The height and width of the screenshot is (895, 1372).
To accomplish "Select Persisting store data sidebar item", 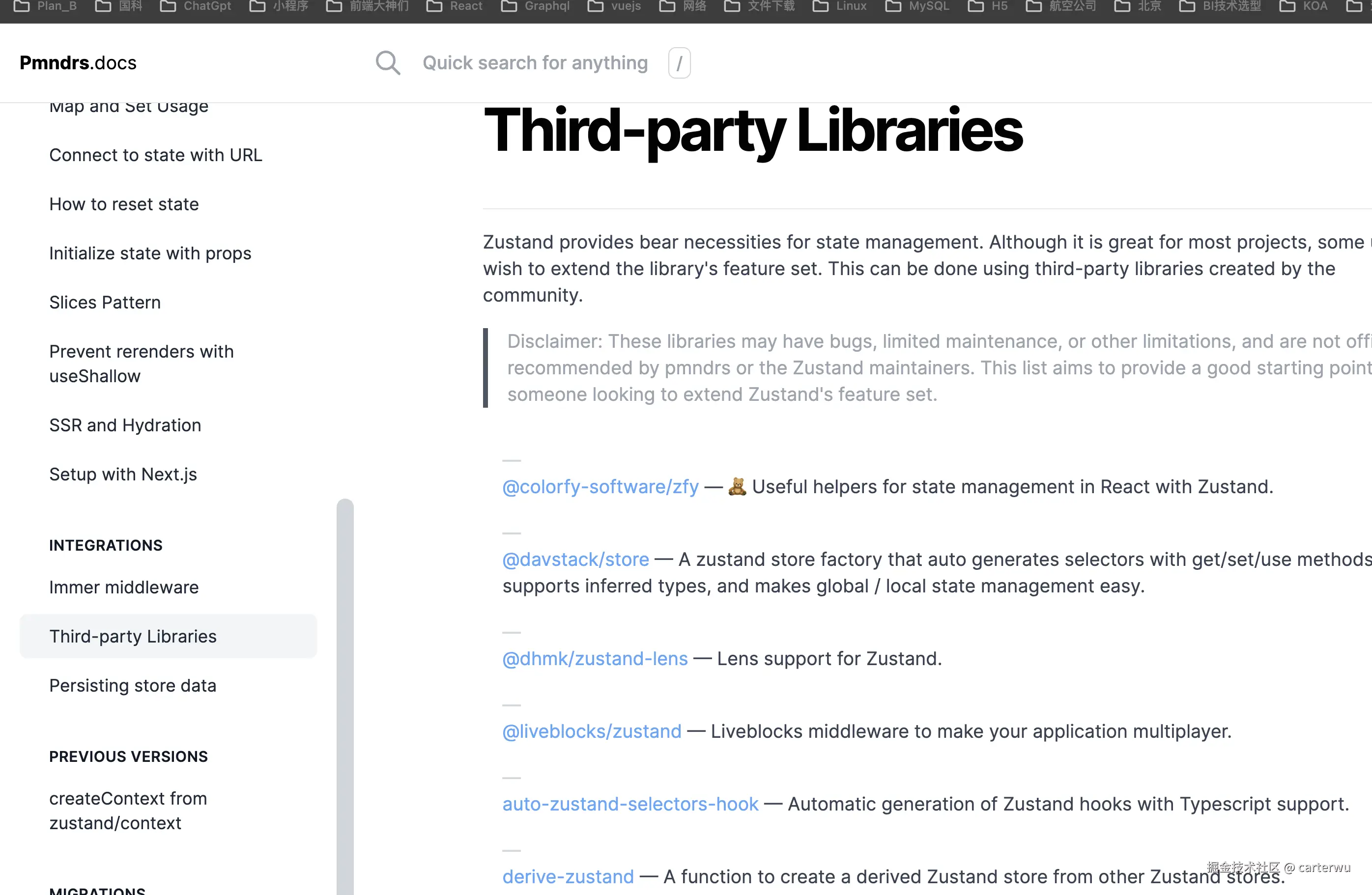I will [133, 686].
